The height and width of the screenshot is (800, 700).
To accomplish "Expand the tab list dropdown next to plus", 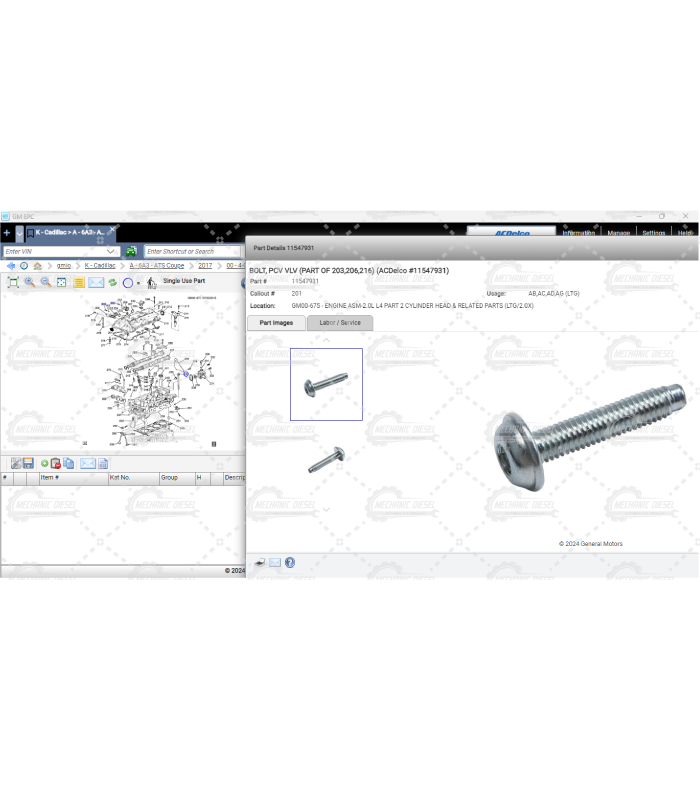I will point(20,232).
